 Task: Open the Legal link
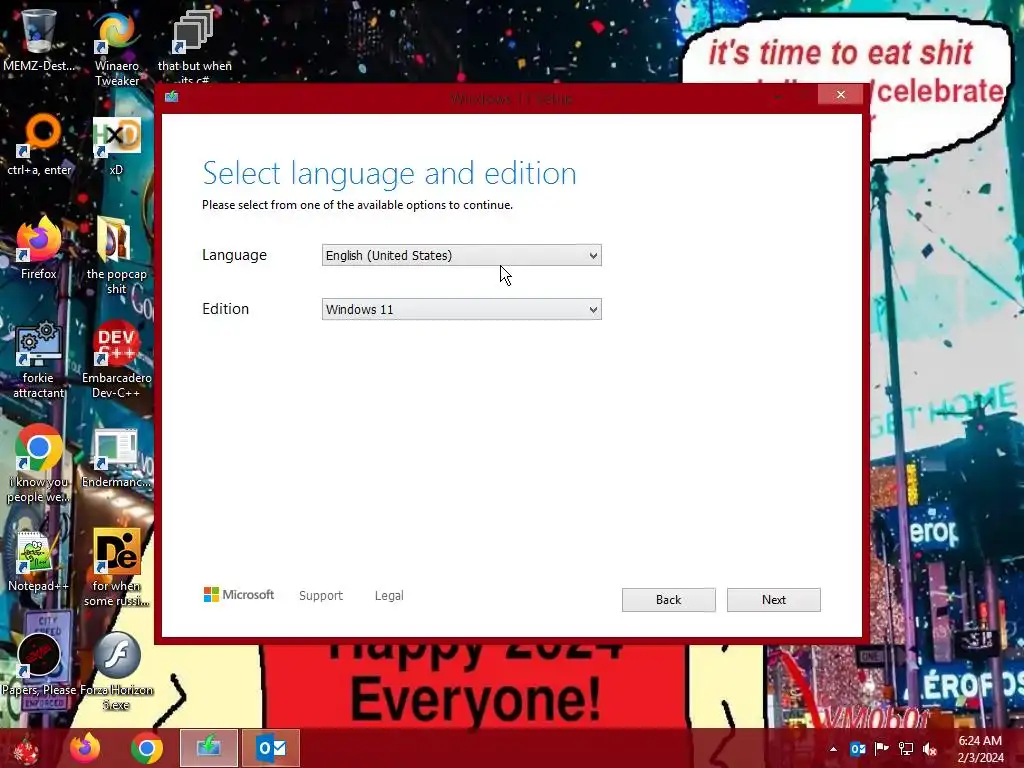(389, 596)
